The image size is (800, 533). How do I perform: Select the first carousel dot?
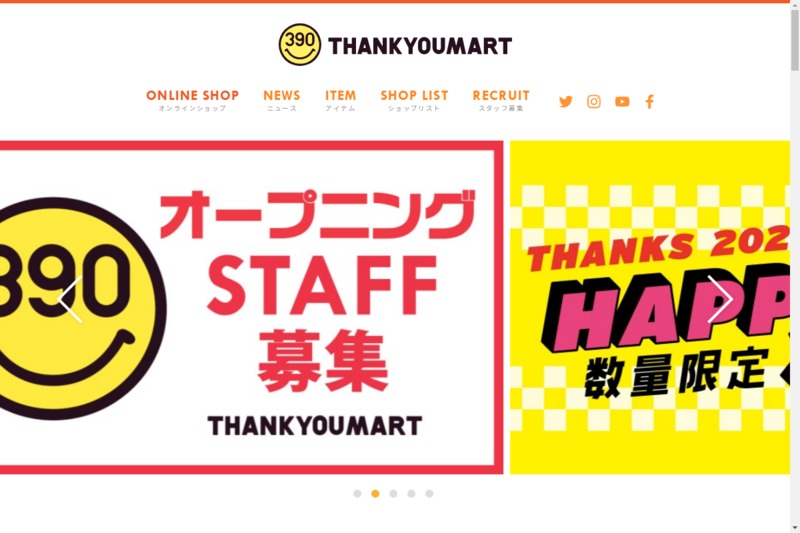[x=357, y=493]
